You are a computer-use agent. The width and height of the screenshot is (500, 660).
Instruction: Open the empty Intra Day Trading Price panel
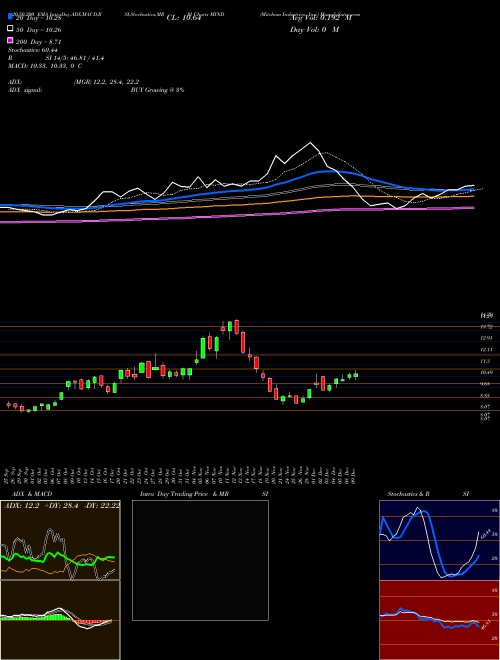tap(200, 560)
